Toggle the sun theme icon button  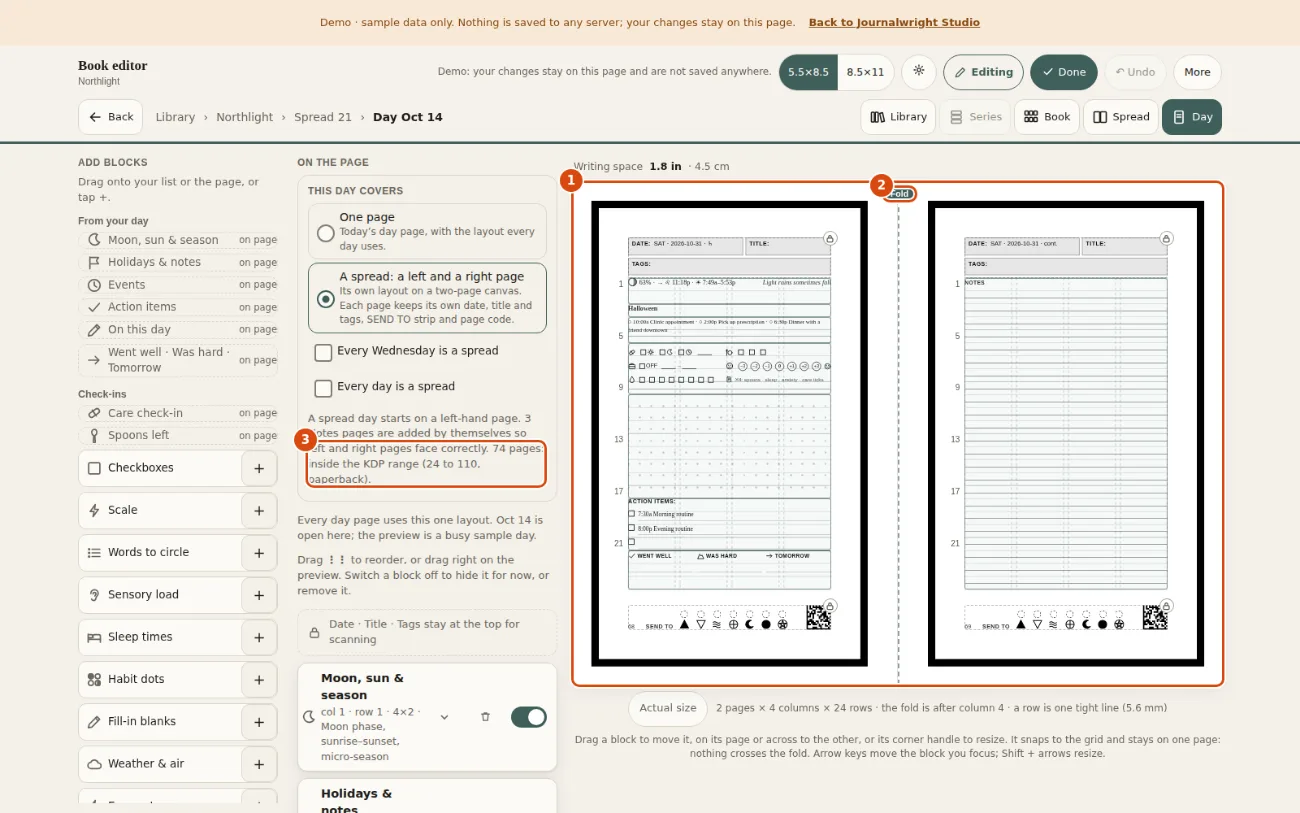click(918, 72)
